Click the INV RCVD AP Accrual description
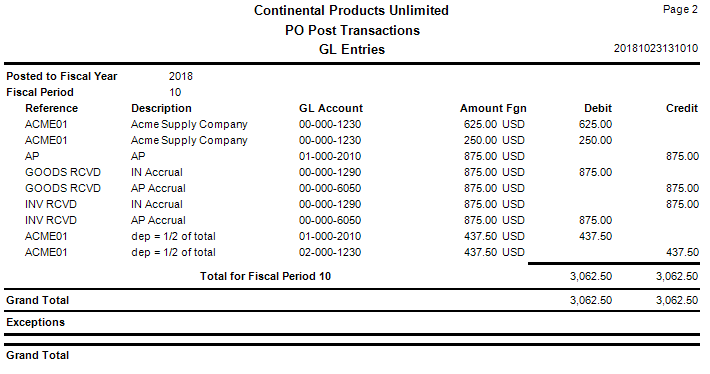Screen dimensions: 710x374 (158, 220)
